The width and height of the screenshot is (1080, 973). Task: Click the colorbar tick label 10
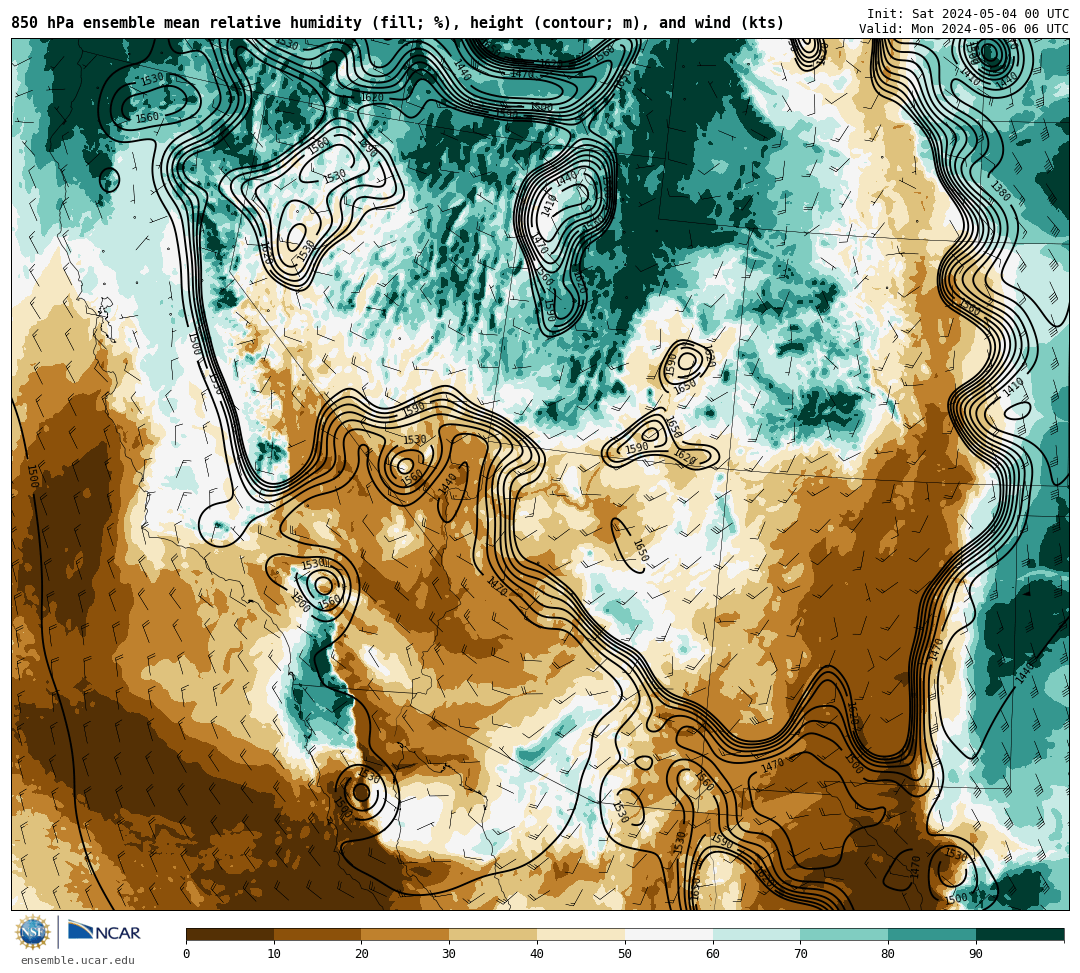tap(274, 954)
